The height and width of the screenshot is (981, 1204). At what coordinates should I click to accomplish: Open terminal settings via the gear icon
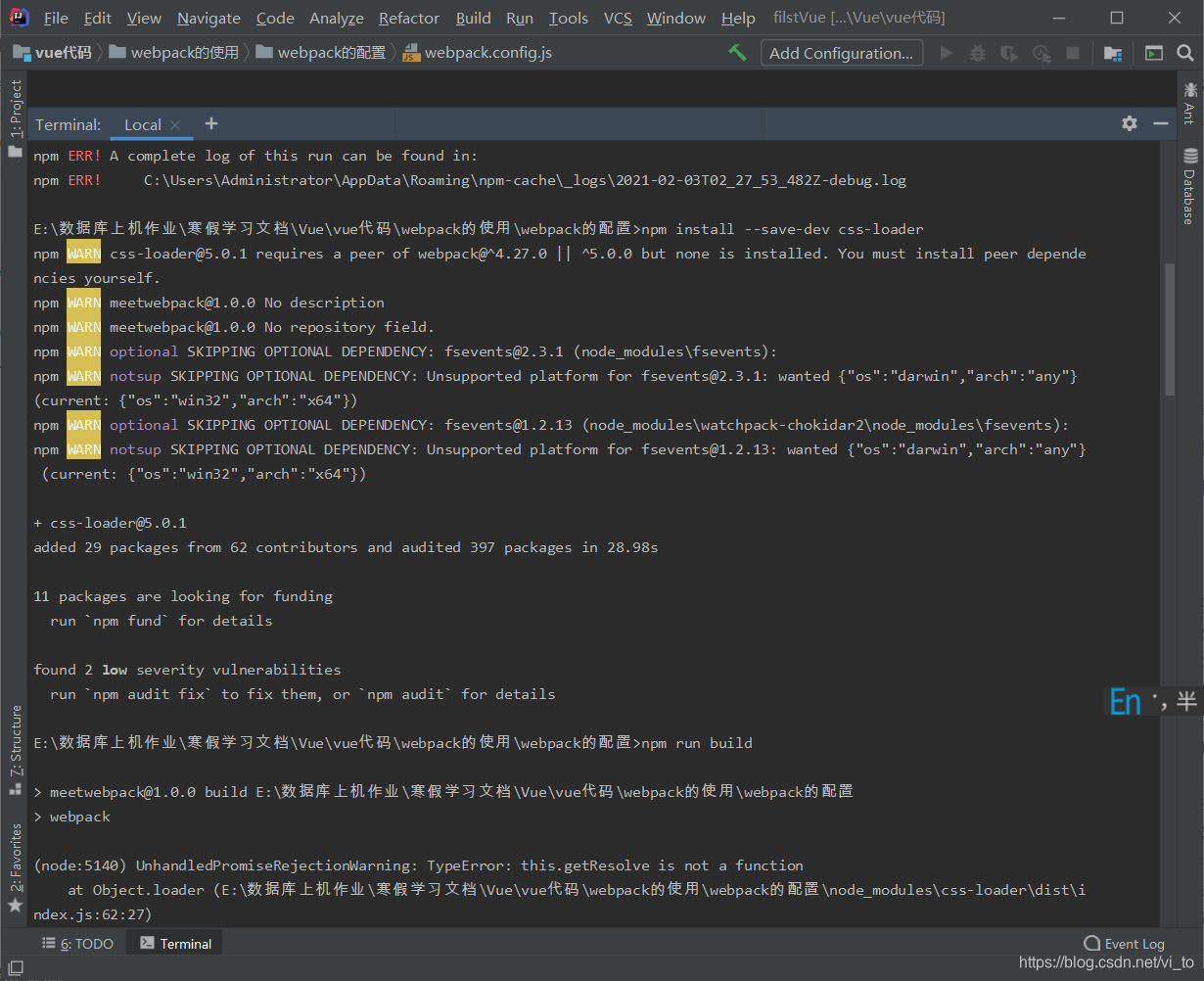click(x=1130, y=124)
